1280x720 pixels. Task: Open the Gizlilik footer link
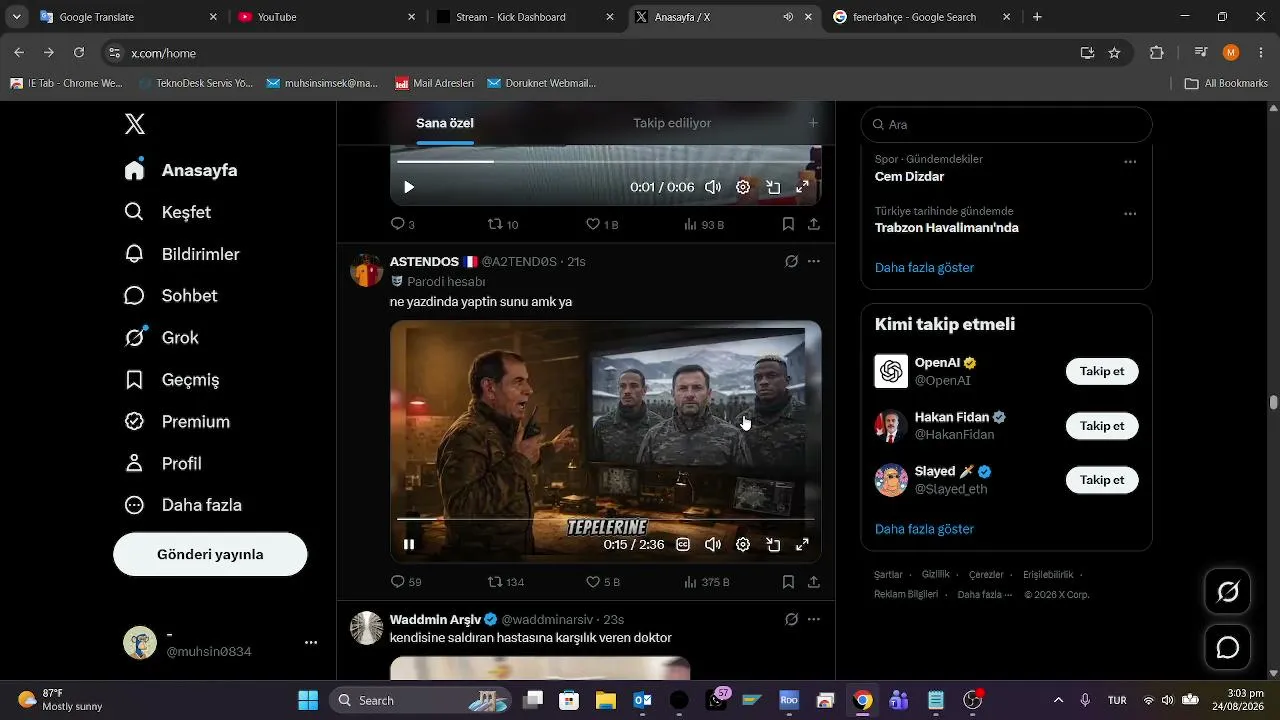pos(935,575)
